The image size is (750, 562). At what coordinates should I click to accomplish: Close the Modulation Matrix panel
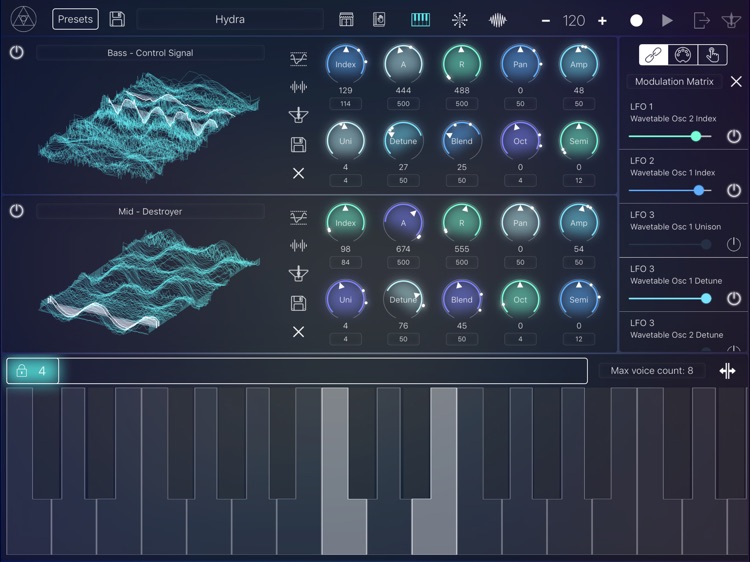736,82
